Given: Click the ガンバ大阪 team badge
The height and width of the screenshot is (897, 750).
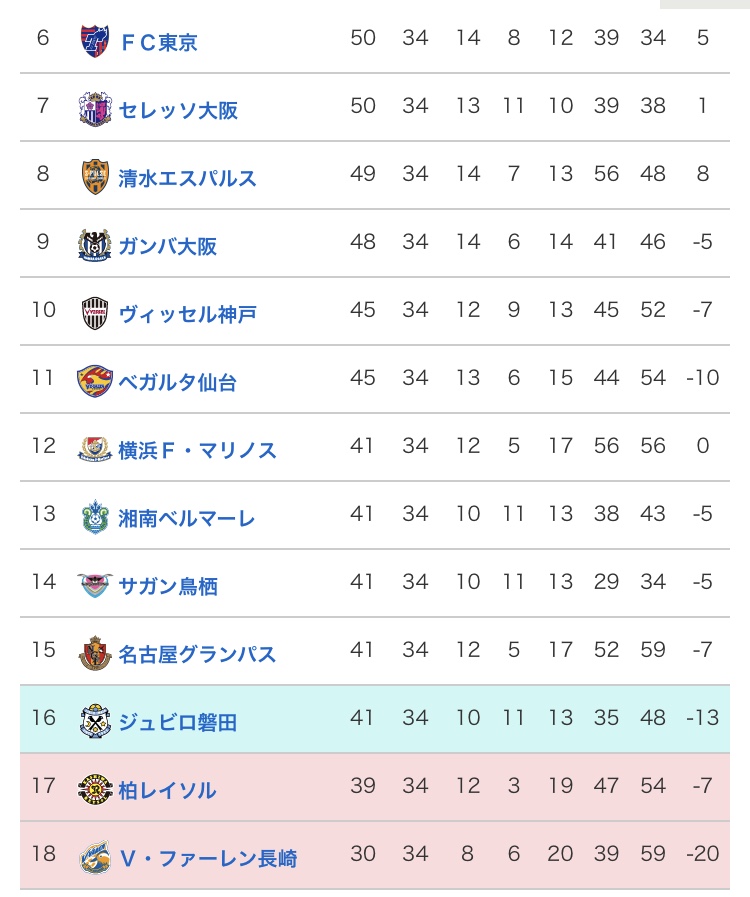Looking at the screenshot, I should 95,245.
